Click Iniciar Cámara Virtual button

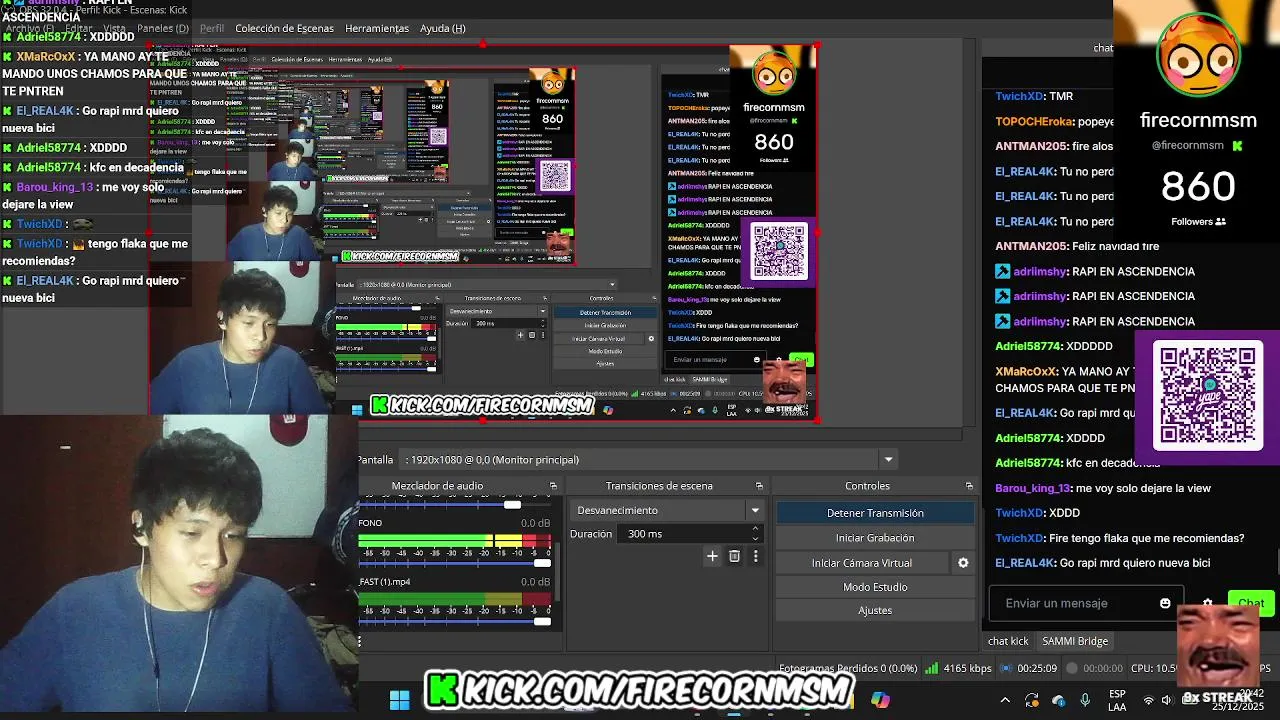tap(862, 563)
